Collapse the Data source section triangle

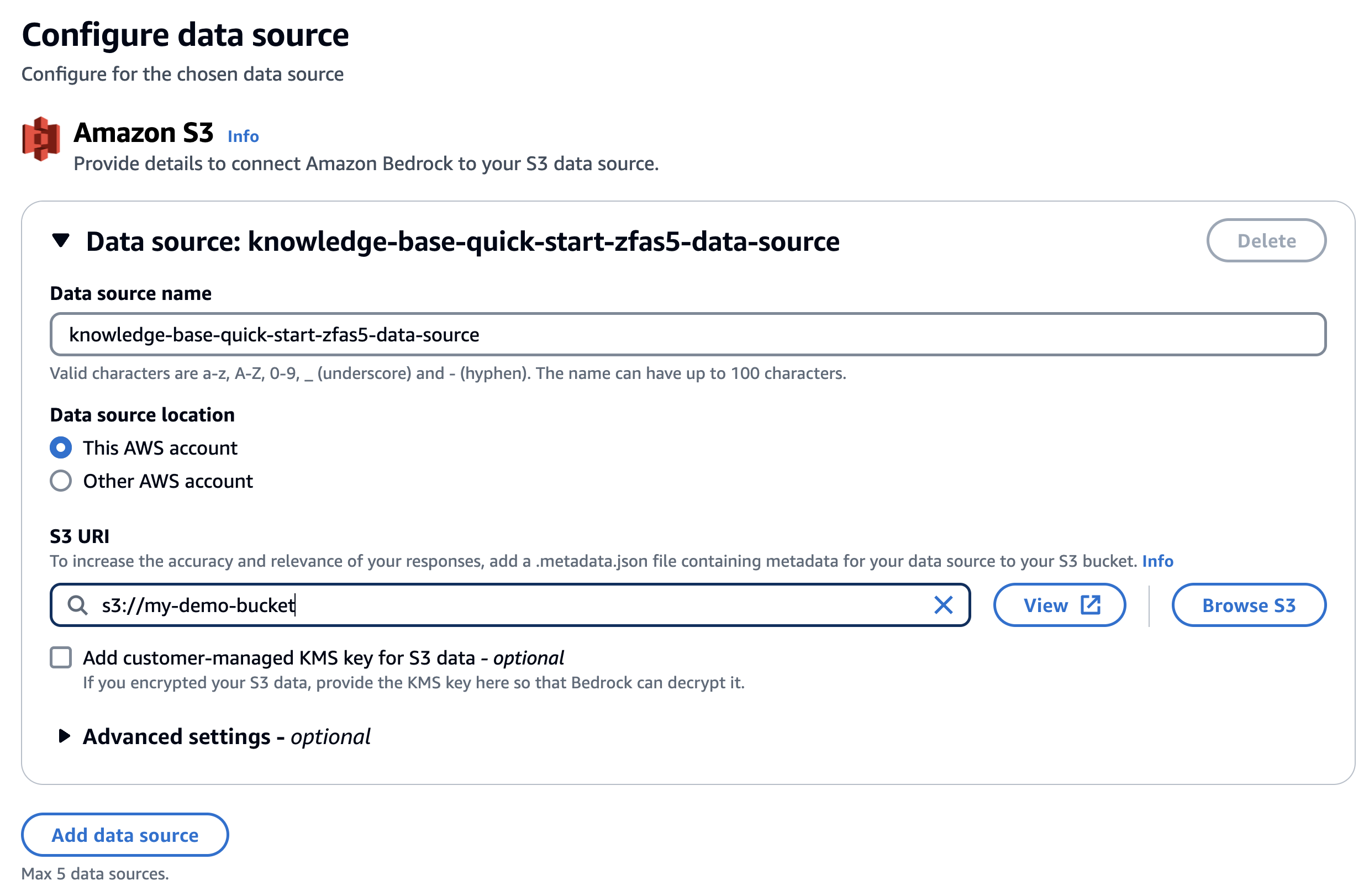coord(61,240)
